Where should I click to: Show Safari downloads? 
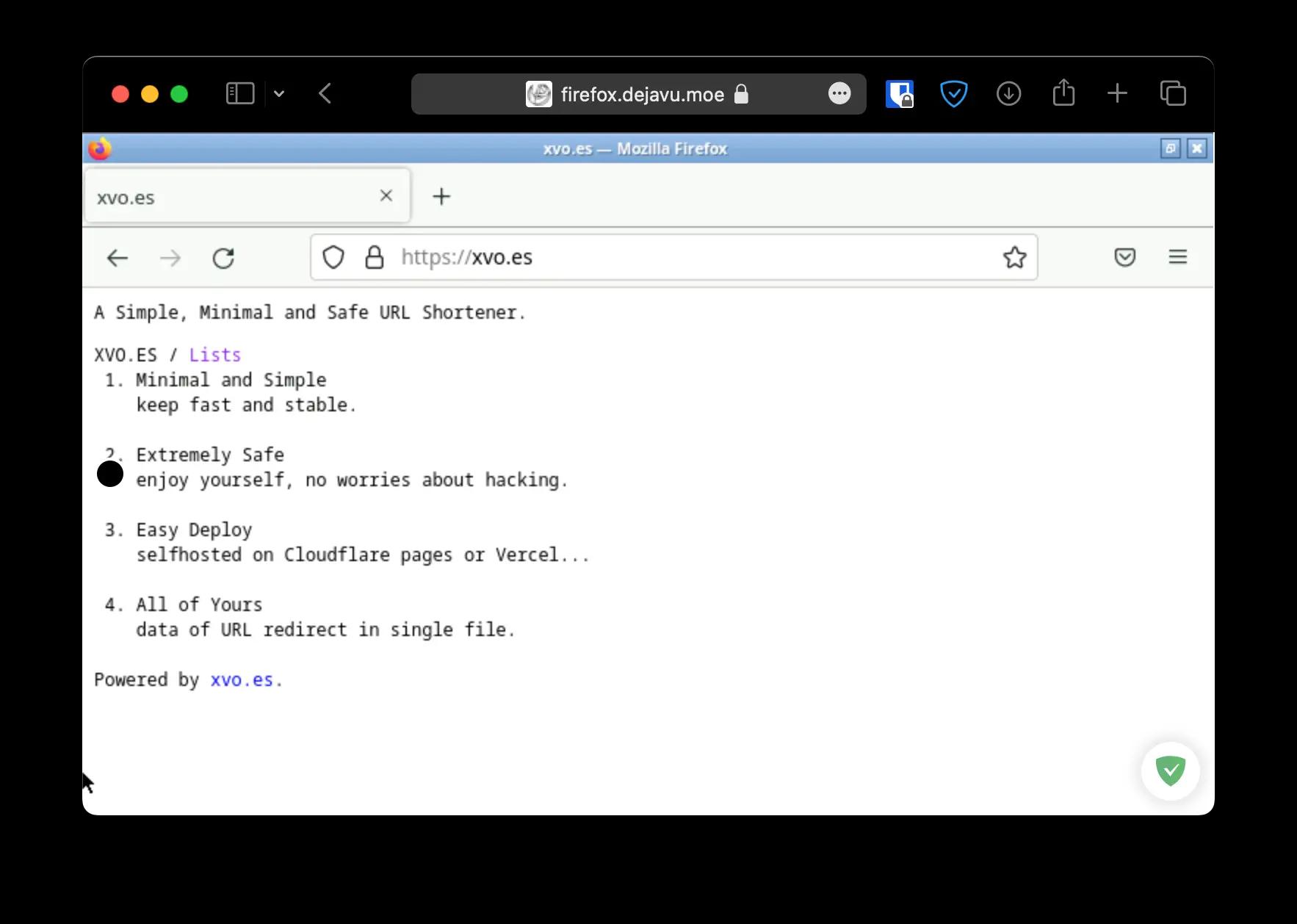(1008, 94)
